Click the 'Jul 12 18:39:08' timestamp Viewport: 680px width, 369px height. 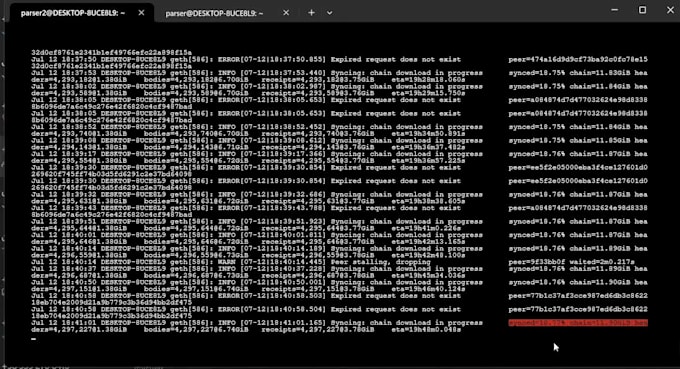point(64,140)
